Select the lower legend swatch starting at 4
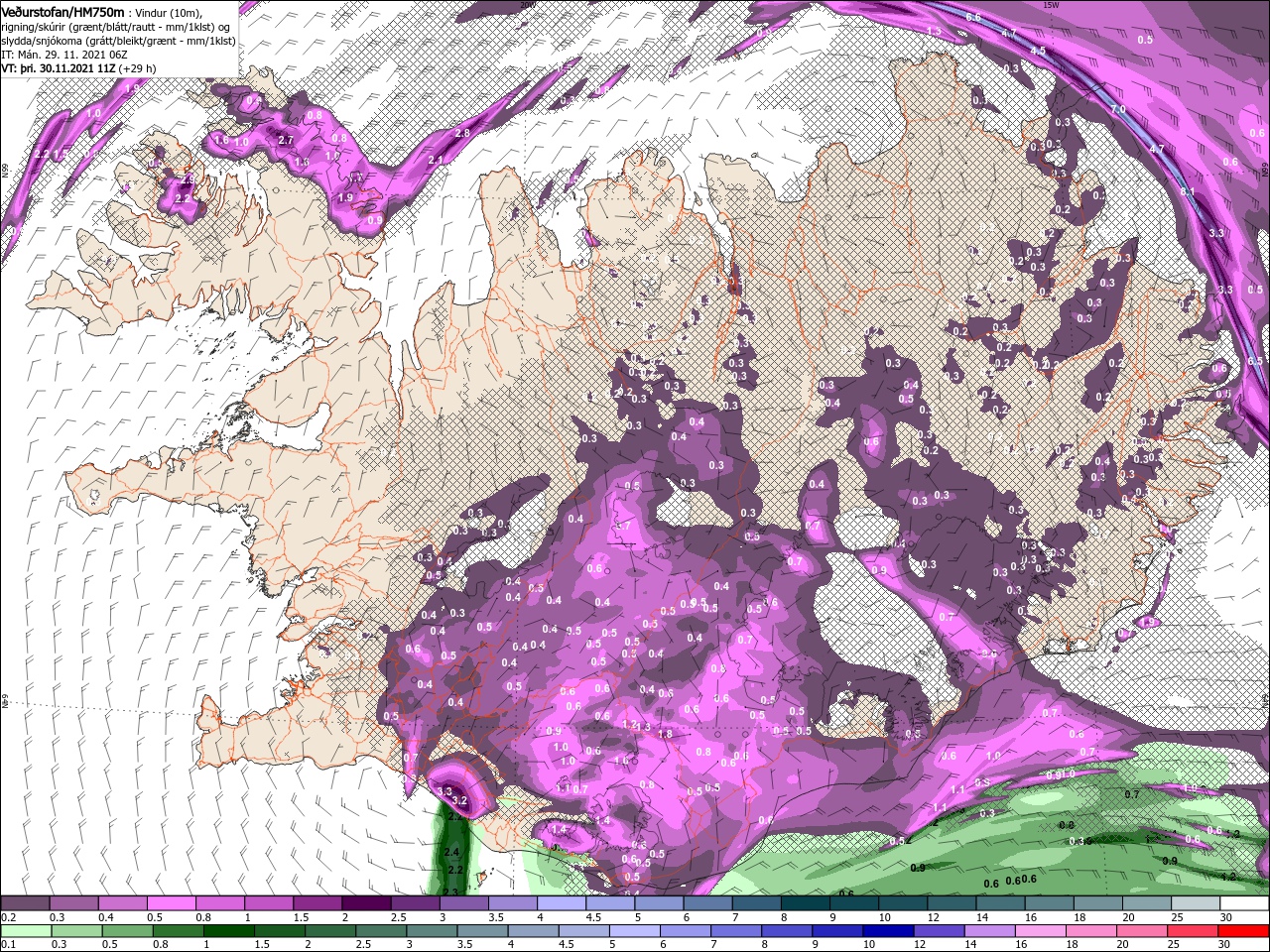The height and width of the screenshot is (952, 1270). click(x=536, y=931)
